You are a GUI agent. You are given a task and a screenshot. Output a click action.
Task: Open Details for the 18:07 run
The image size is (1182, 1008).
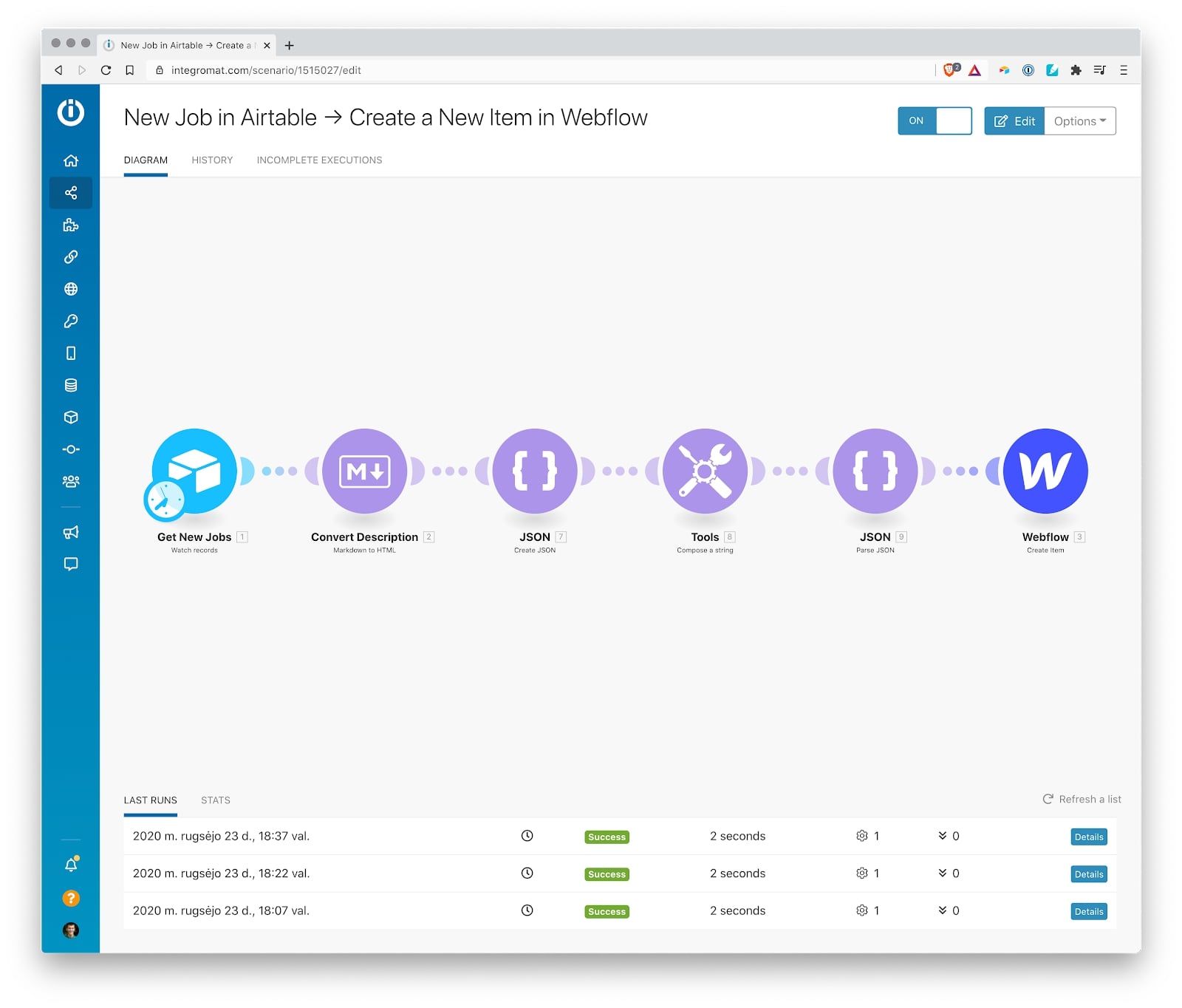point(1089,912)
